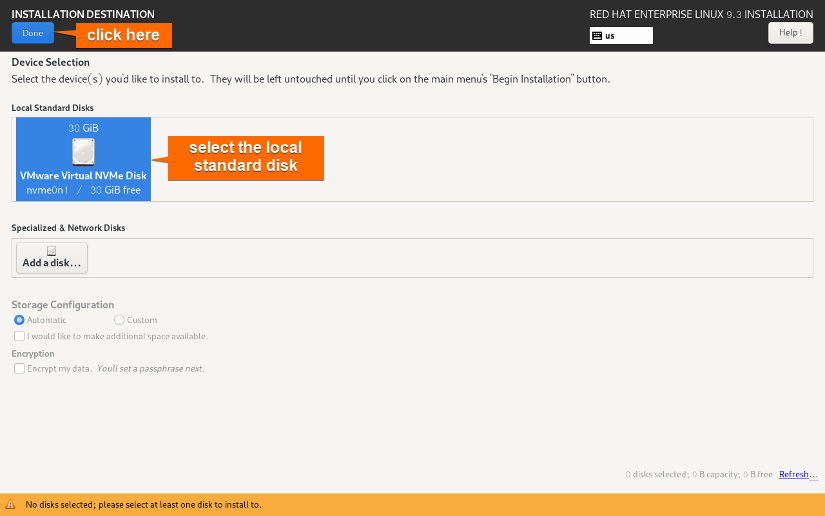Click the 30 GiB size label on disk tile
The width and height of the screenshot is (825, 516).
[83, 128]
